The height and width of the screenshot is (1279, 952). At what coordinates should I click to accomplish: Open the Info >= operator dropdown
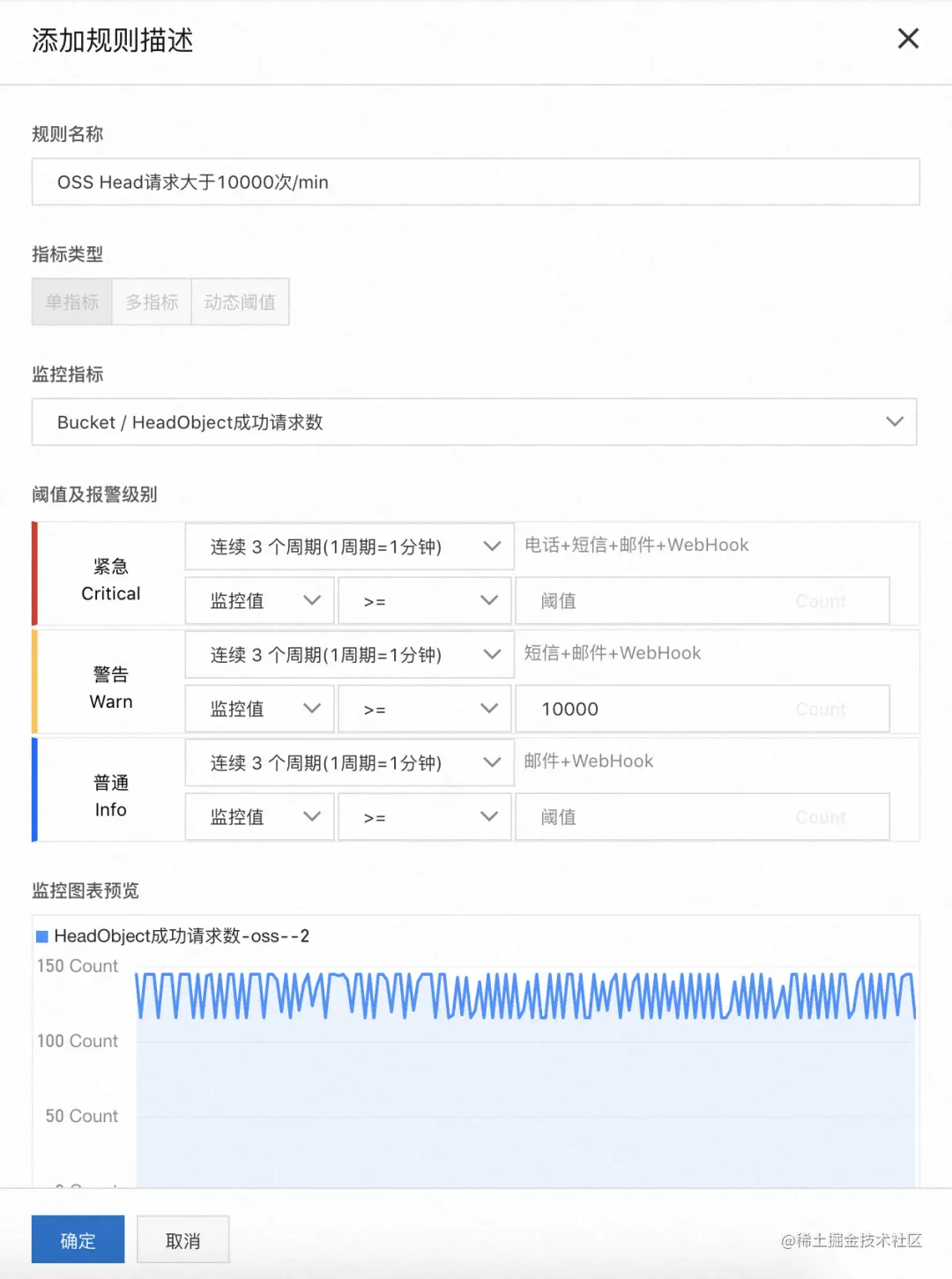[425, 817]
